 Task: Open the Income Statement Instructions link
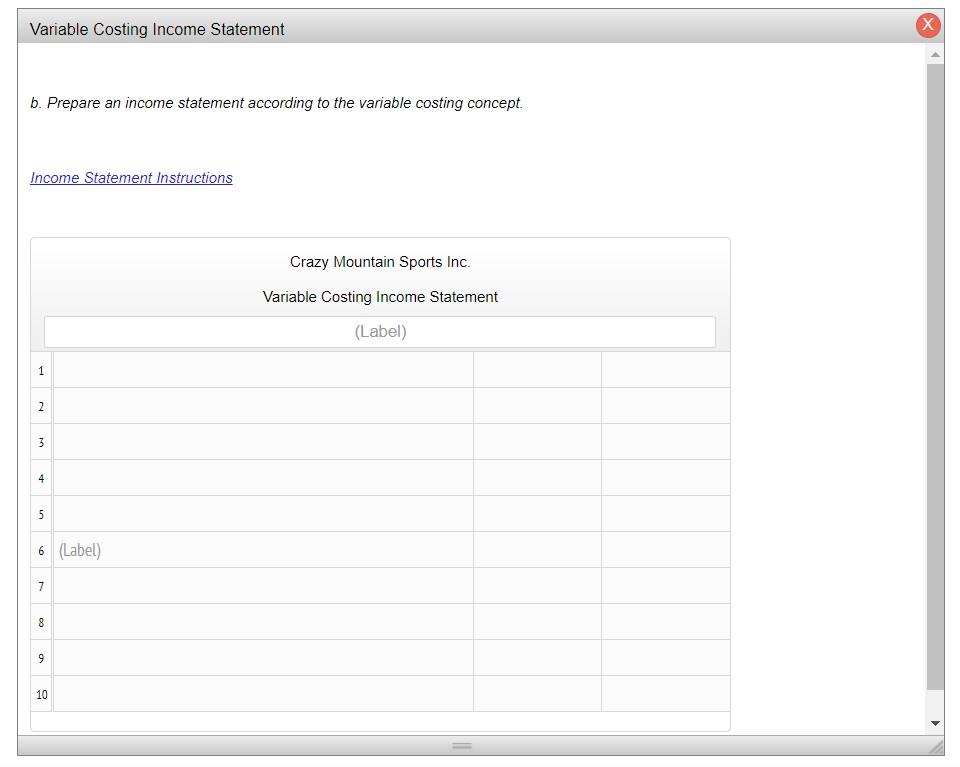click(130, 177)
